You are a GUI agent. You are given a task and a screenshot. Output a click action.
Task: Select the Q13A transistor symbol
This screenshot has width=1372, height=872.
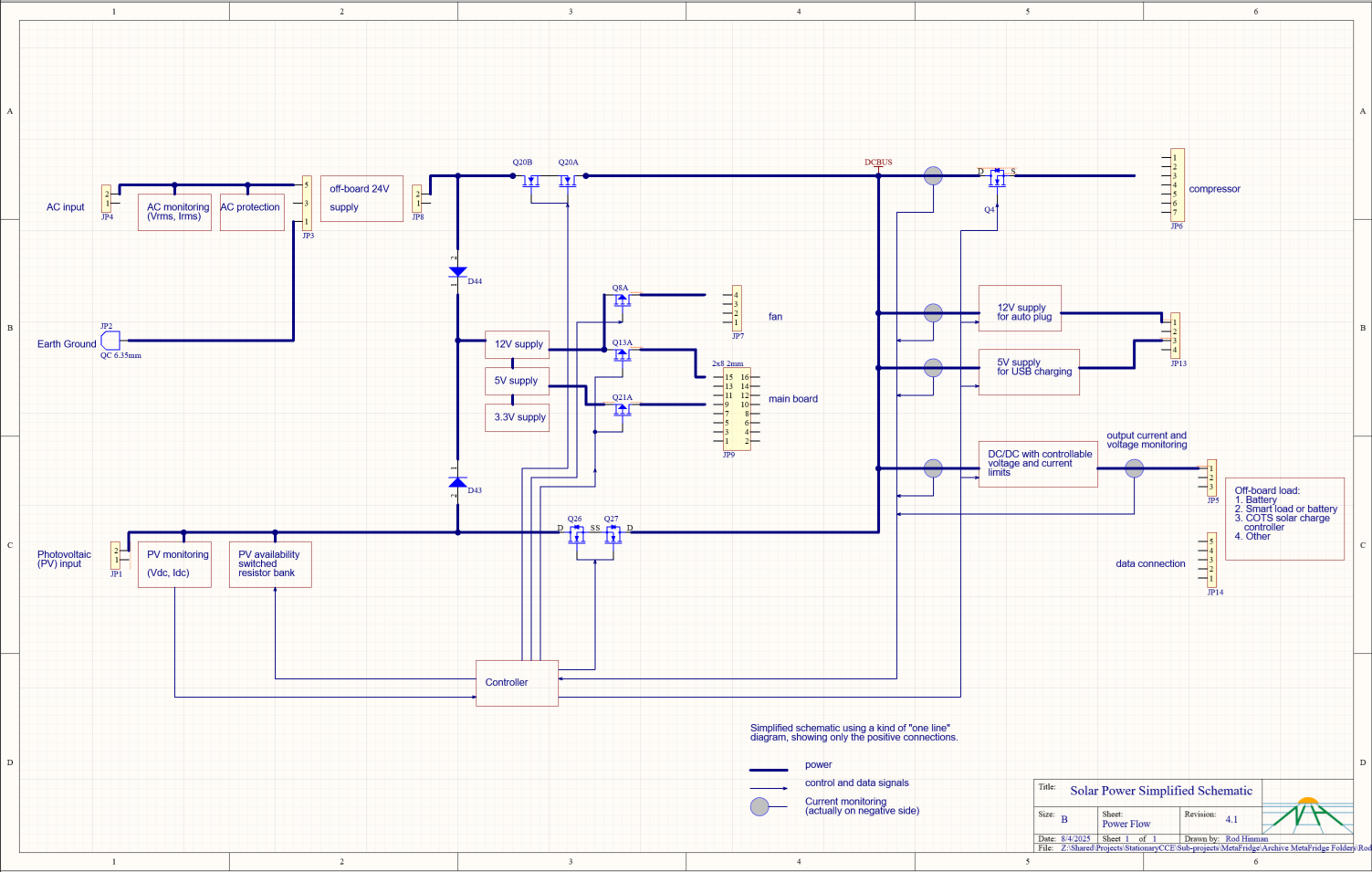(x=622, y=353)
